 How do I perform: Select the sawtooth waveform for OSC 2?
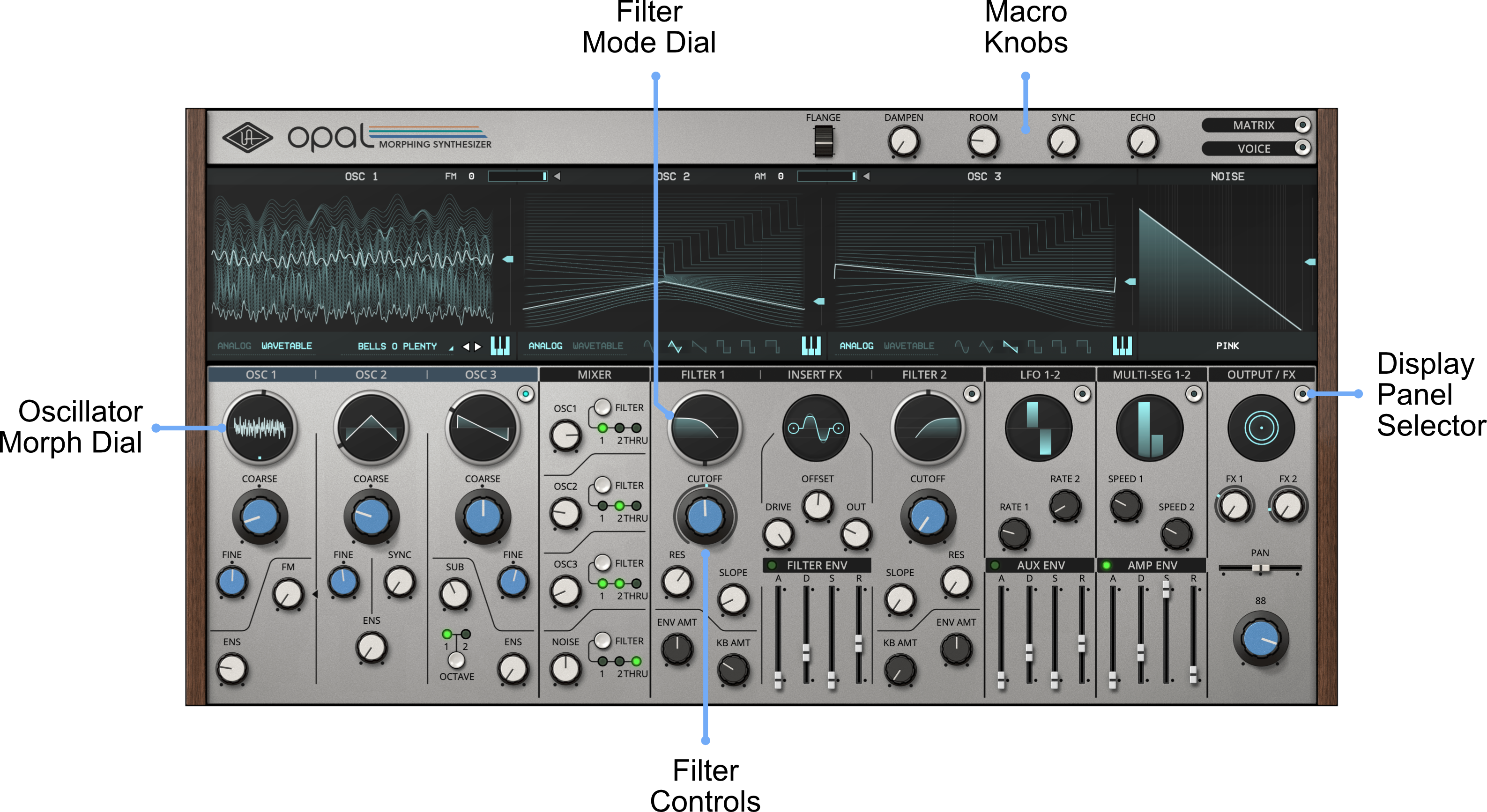point(699,346)
